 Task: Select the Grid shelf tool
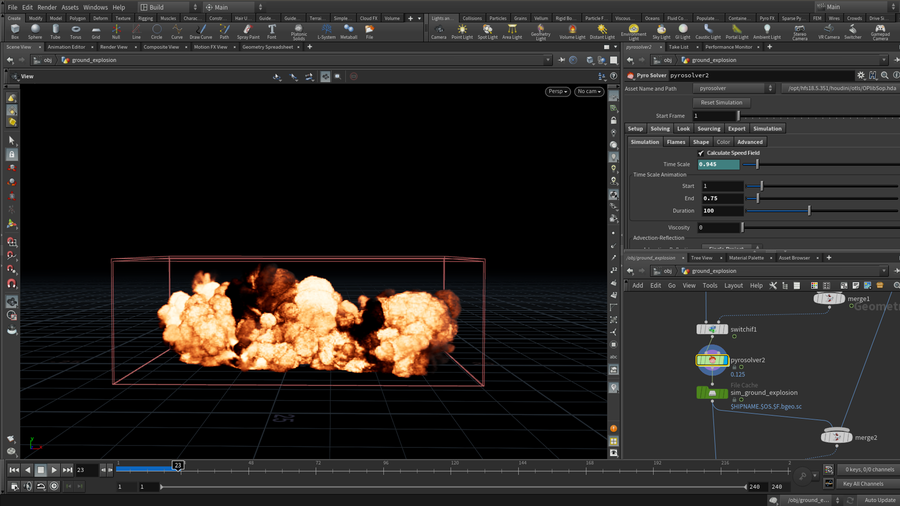pyautogui.click(x=96, y=31)
